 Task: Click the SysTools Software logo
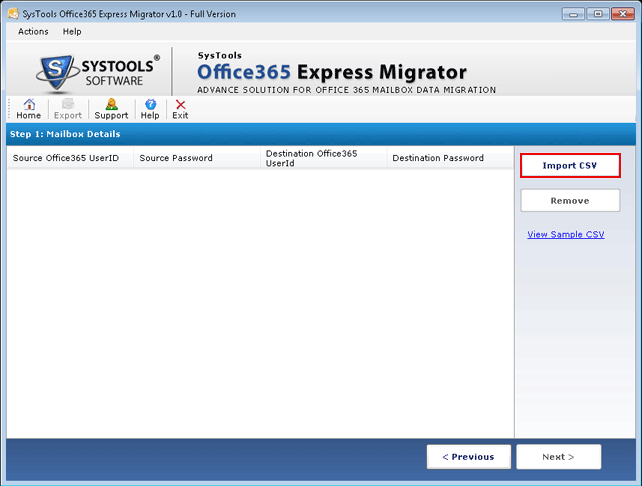coord(98,72)
